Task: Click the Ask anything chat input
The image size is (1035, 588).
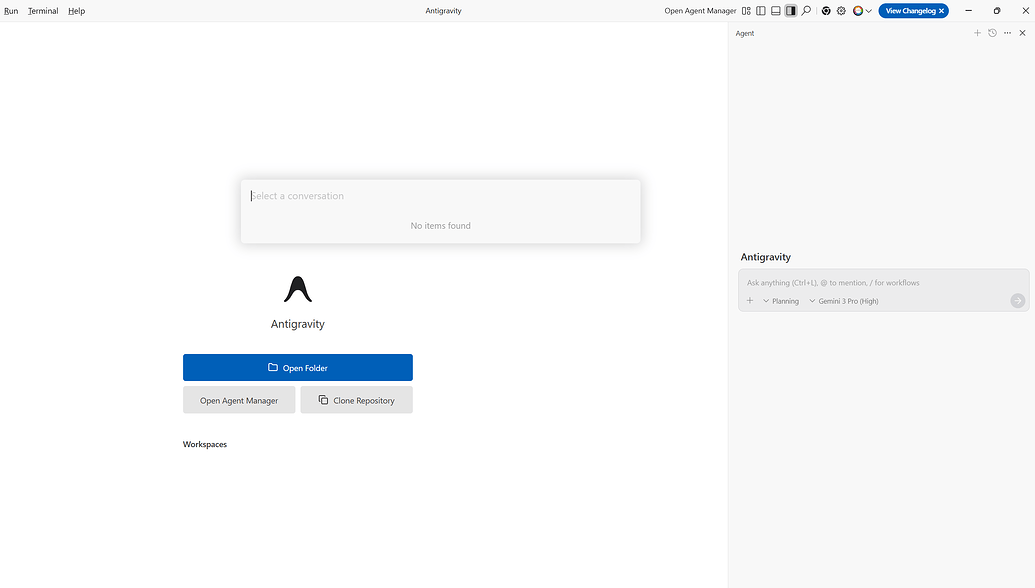Action: point(883,282)
